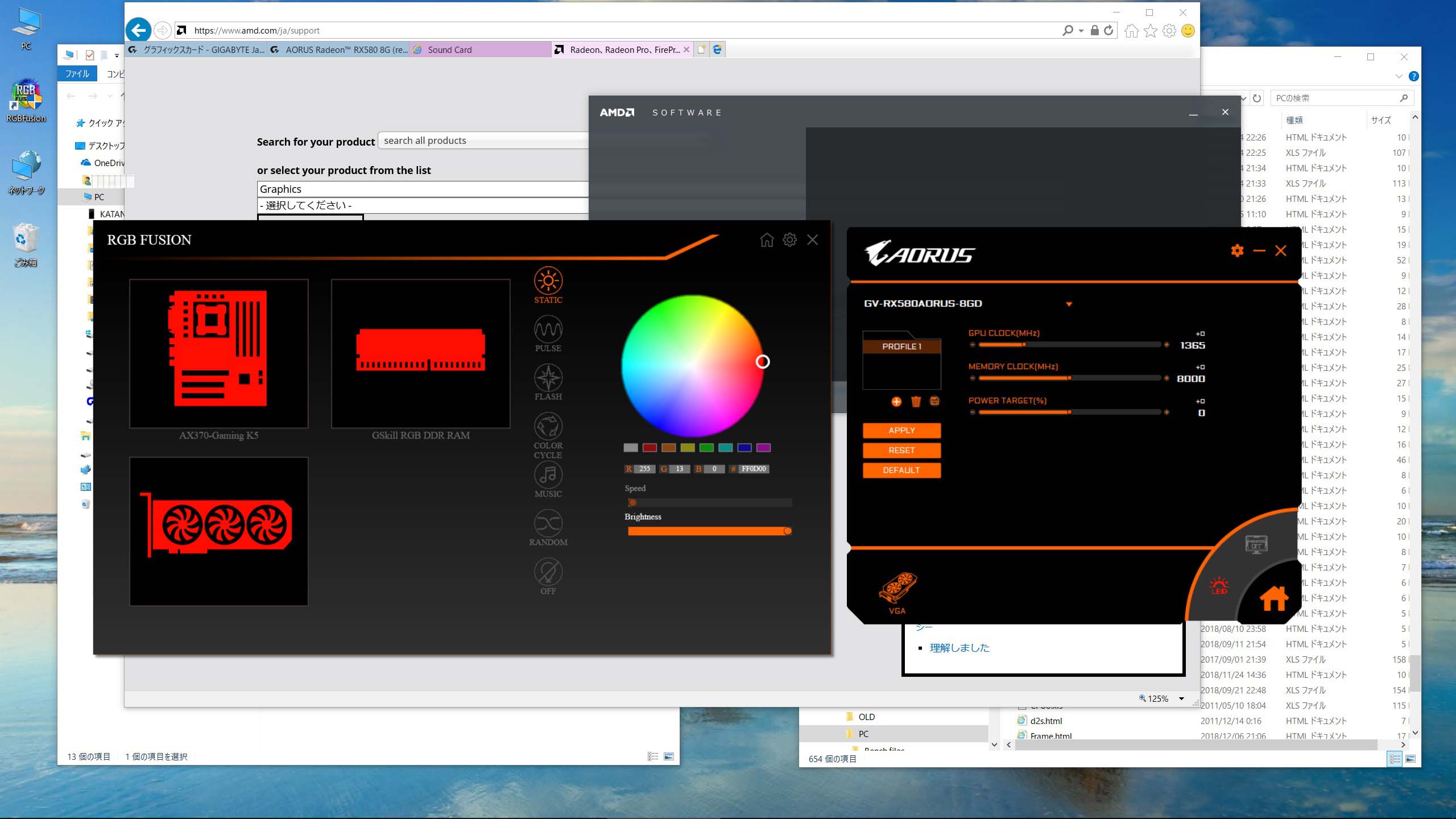Screen dimensions: 1456x819
Task: Click the PCの検索 search box
Action: (1342, 98)
